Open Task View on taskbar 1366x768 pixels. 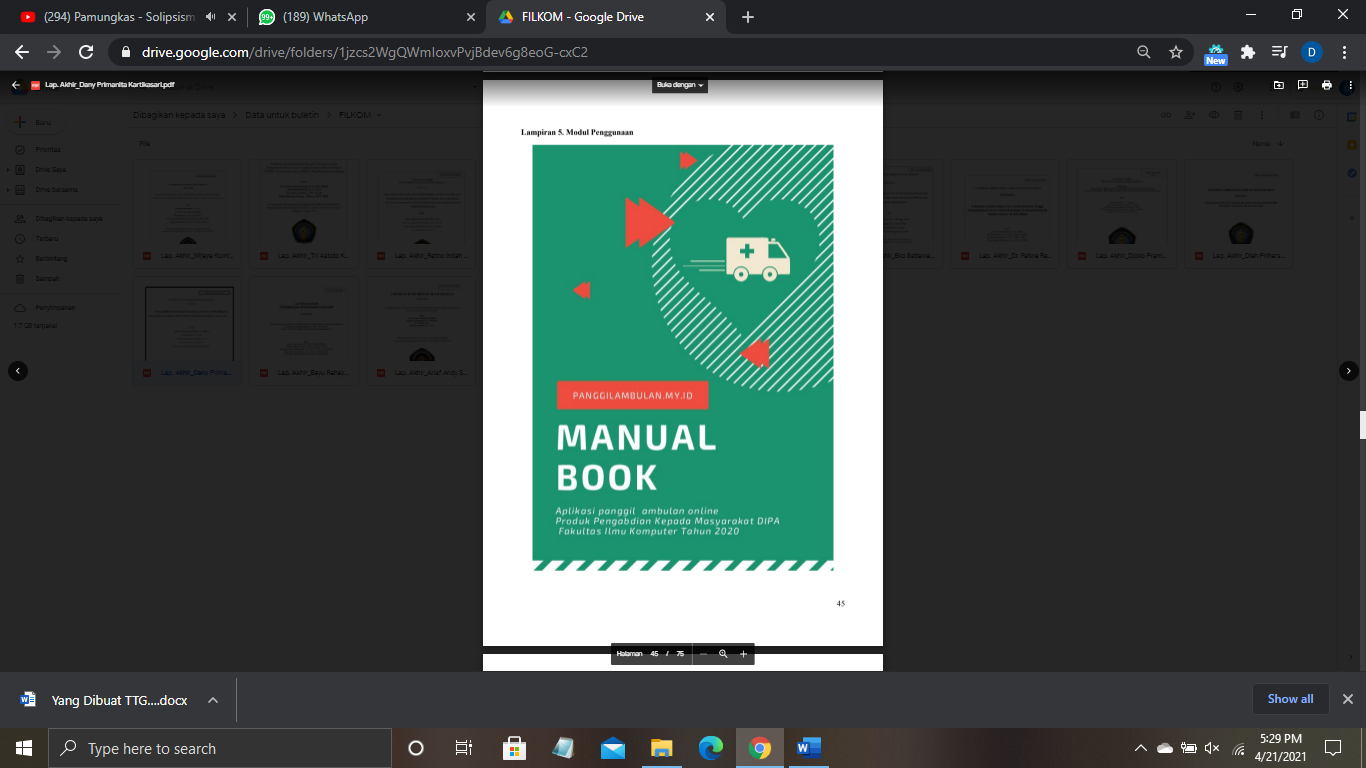(464, 748)
